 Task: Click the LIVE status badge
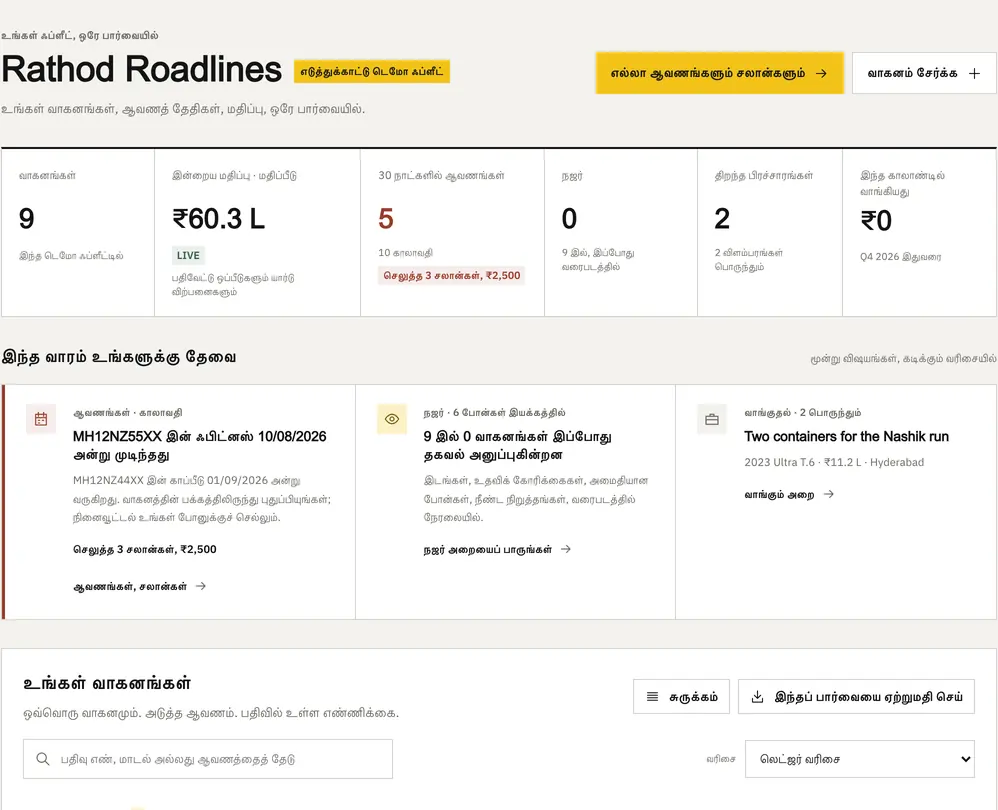pos(188,255)
